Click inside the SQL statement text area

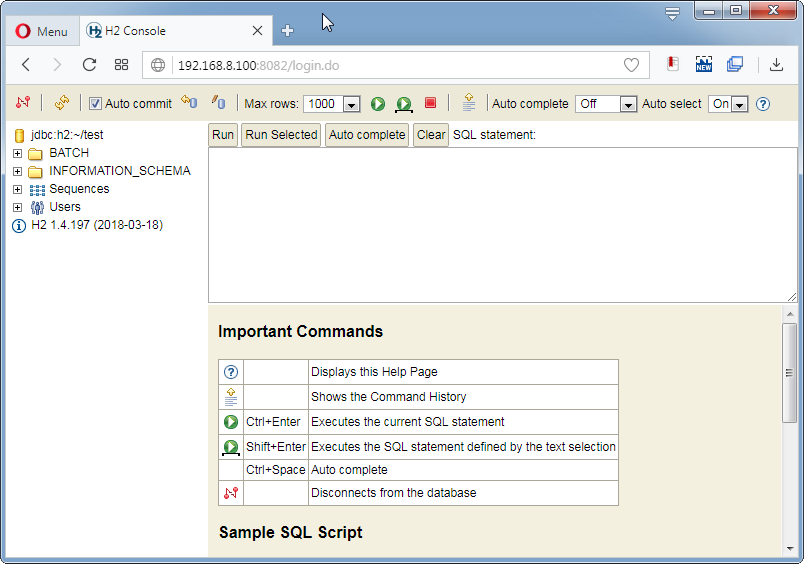(x=502, y=225)
